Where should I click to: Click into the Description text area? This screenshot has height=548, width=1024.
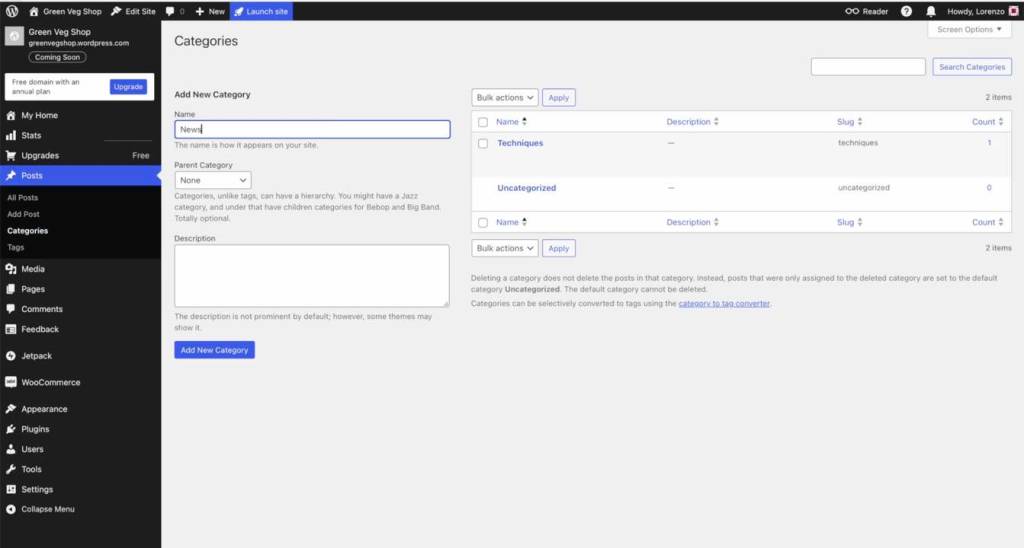(x=311, y=275)
